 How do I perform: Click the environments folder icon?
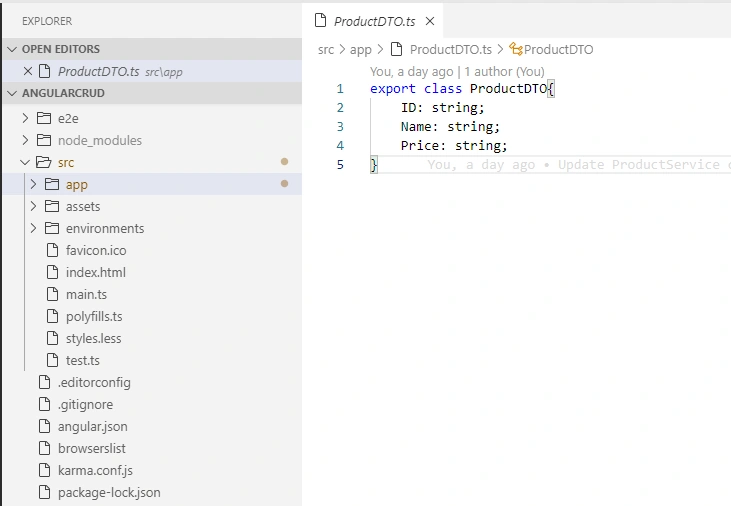(x=52, y=228)
